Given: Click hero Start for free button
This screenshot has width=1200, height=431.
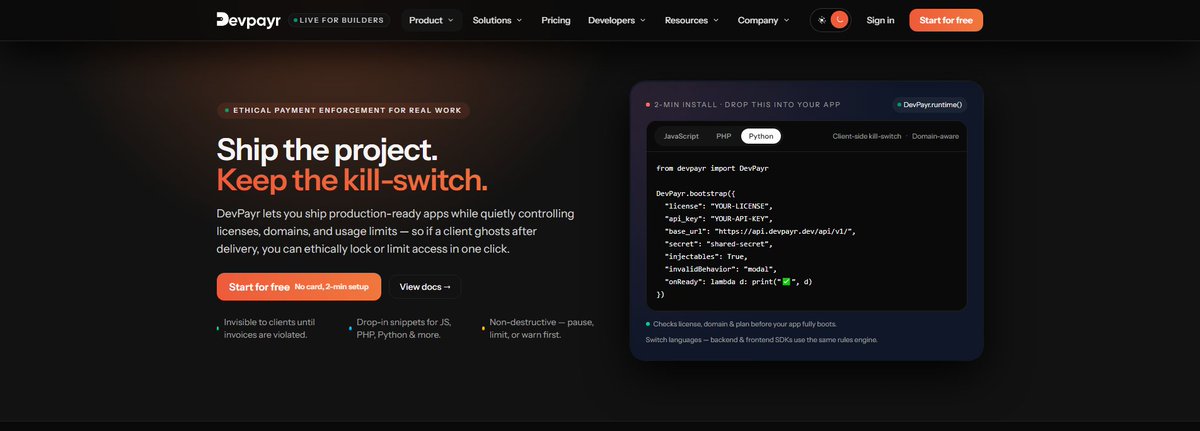Looking at the screenshot, I should 299,287.
